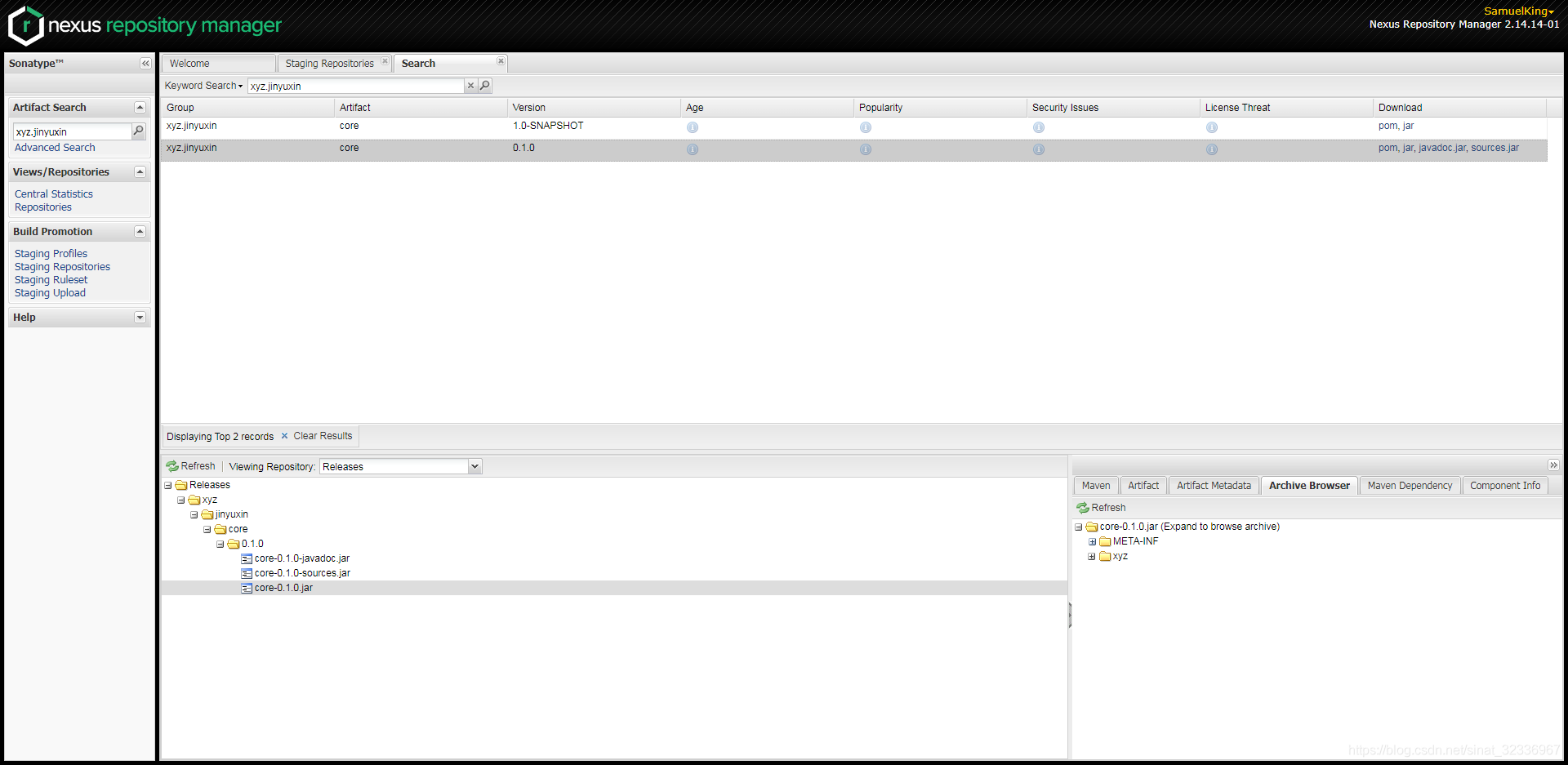Collapse the xyz folder under Releases
The width and height of the screenshot is (1568, 765).
click(x=181, y=500)
